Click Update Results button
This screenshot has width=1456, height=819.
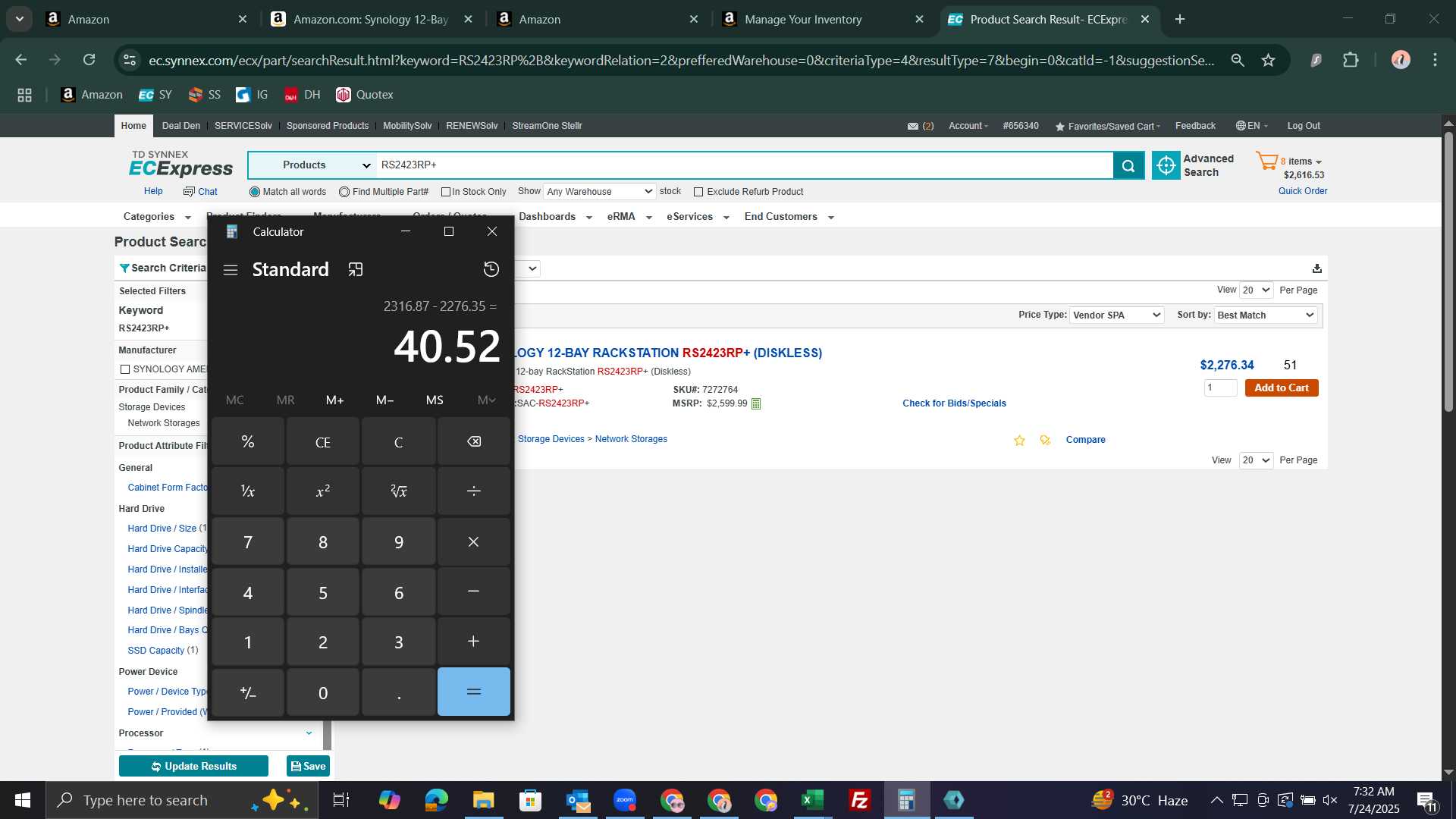pos(193,766)
